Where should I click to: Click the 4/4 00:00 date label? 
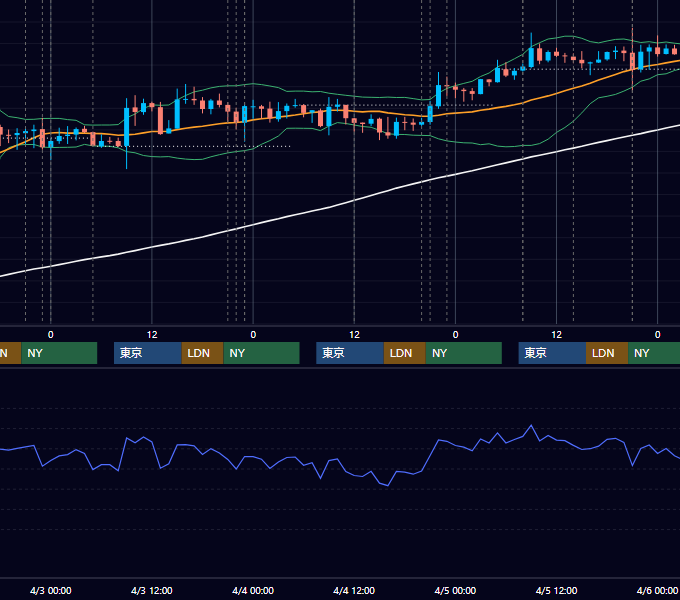click(253, 590)
